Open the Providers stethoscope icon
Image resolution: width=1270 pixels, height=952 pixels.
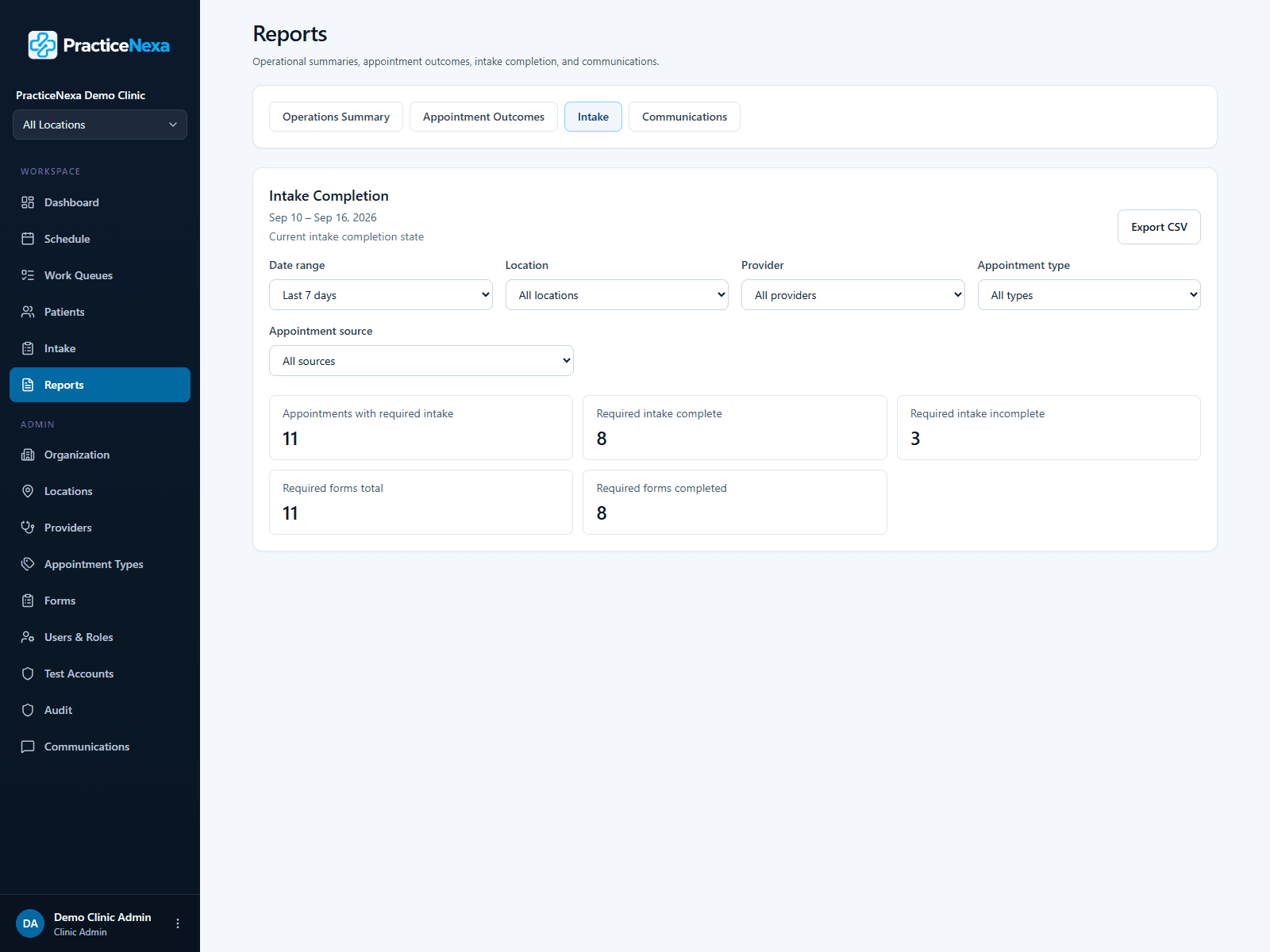[x=28, y=528]
